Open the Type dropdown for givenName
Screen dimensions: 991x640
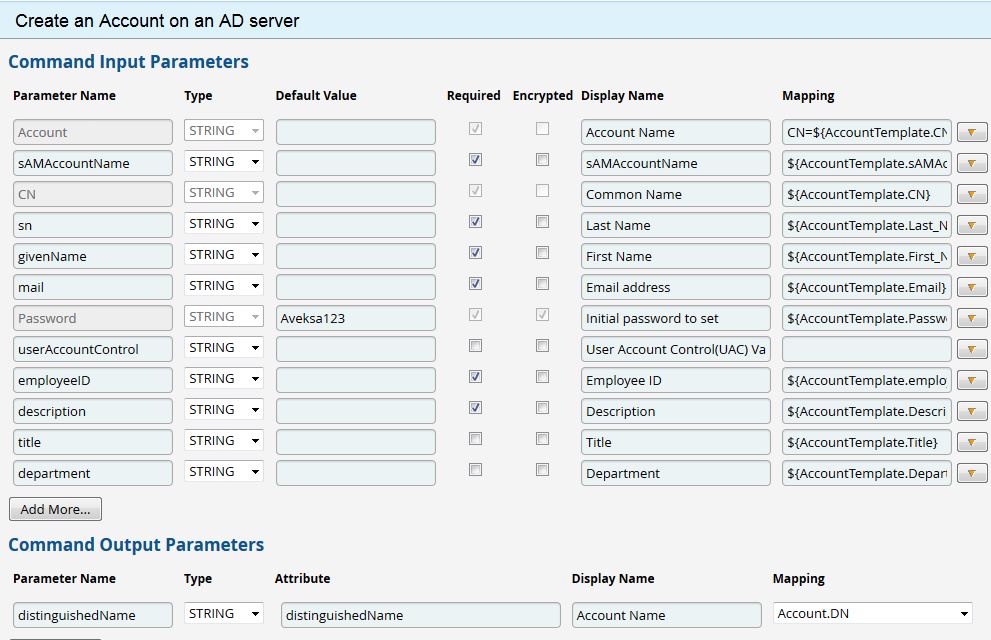[x=222, y=255]
